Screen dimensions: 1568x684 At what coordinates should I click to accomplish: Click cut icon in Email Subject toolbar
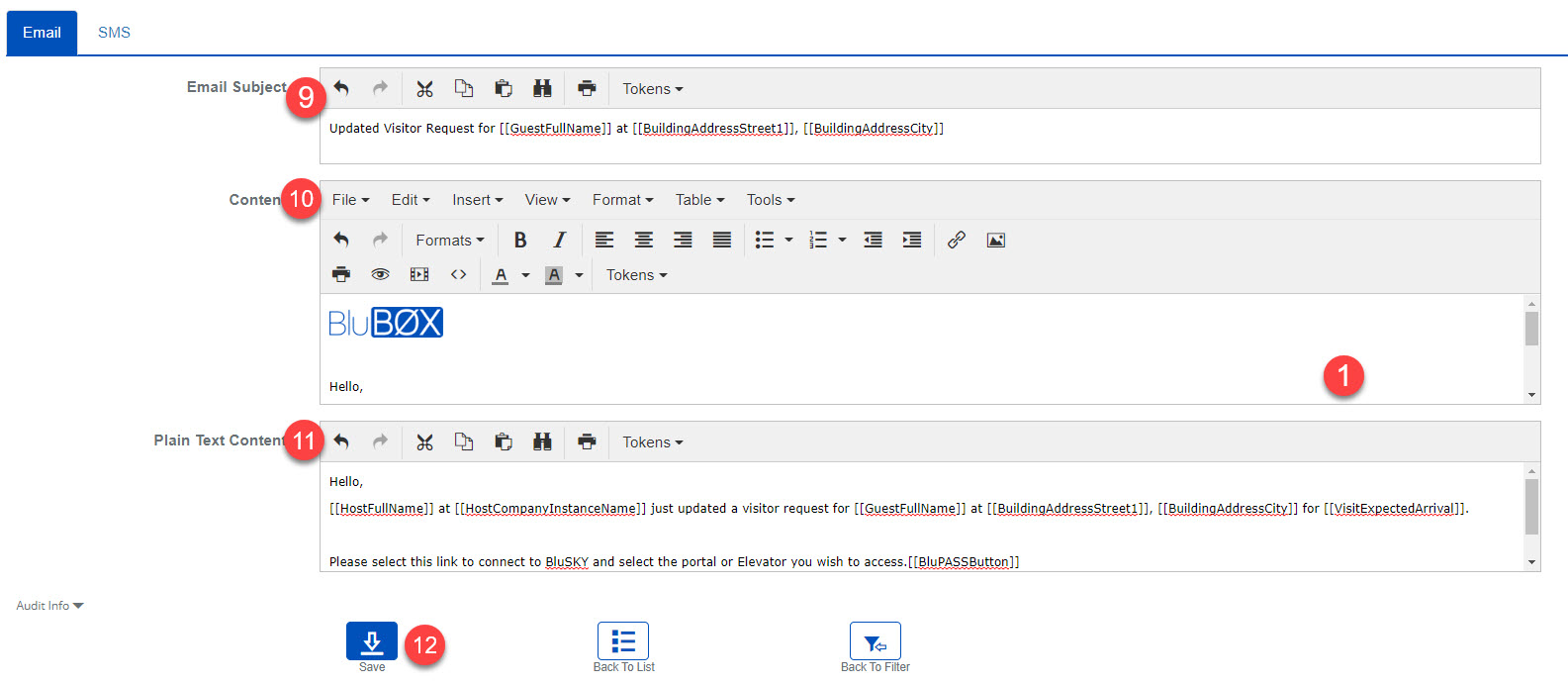[x=424, y=89]
